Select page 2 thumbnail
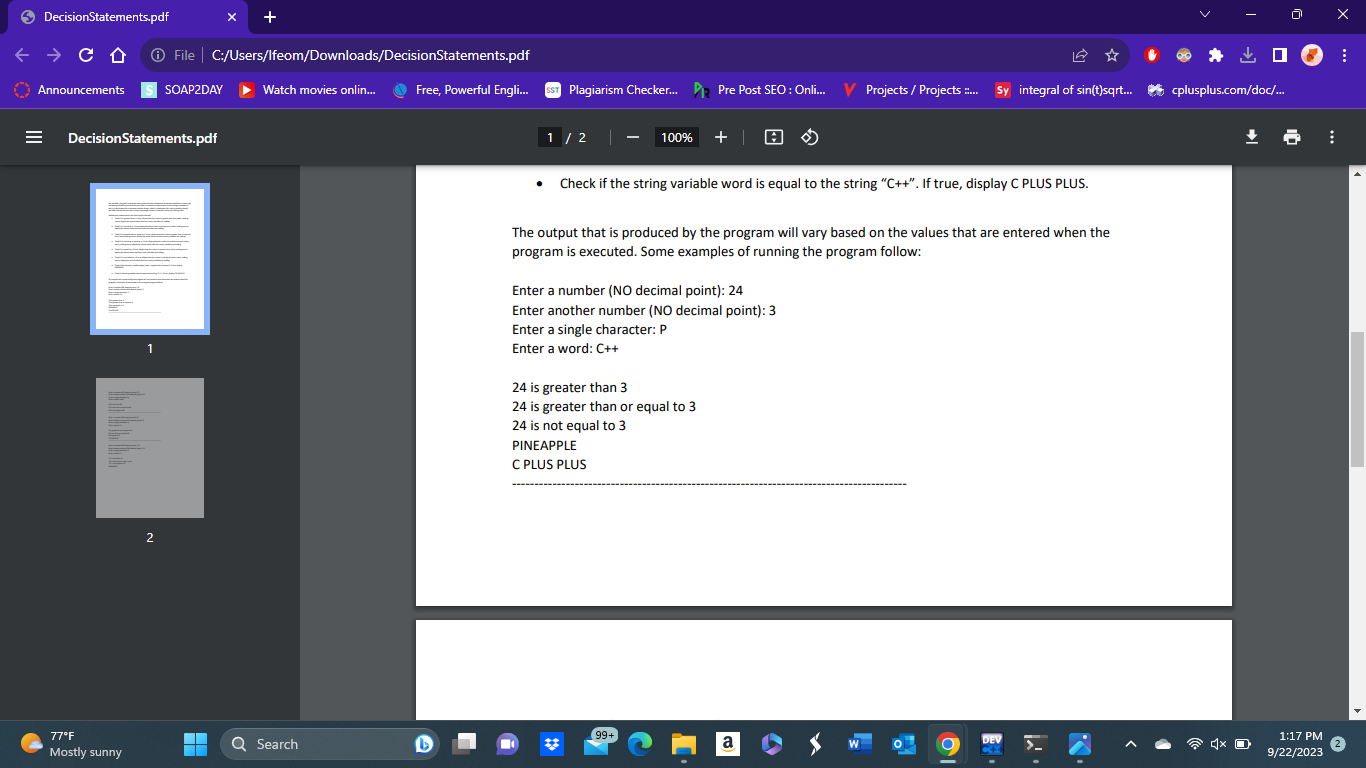Screen dimensions: 1366x768 pyautogui.click(x=150, y=448)
